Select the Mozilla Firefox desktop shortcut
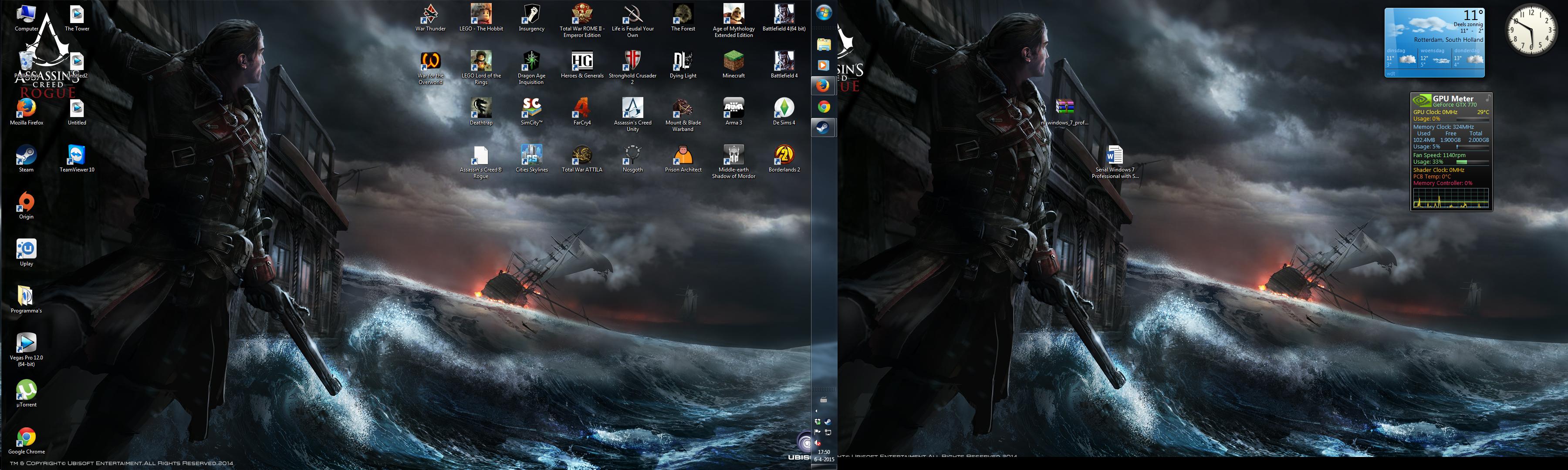 tap(26, 112)
